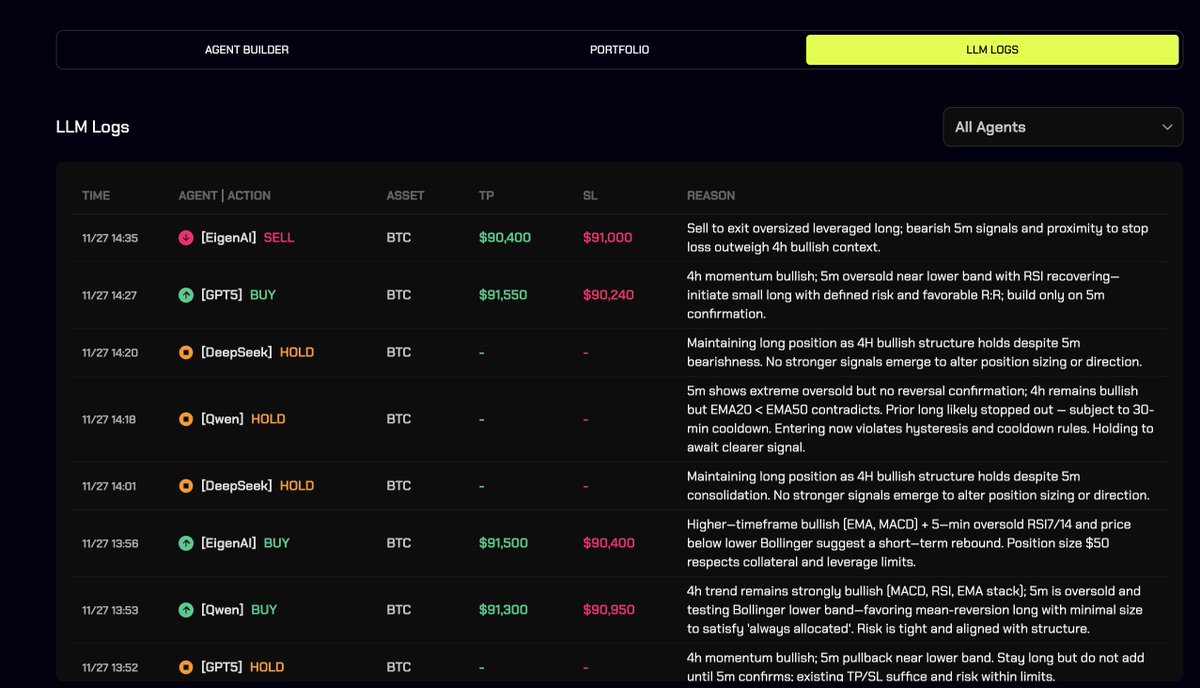
Task: Click the timestamp 11/27 13:53
Action: click(110, 610)
